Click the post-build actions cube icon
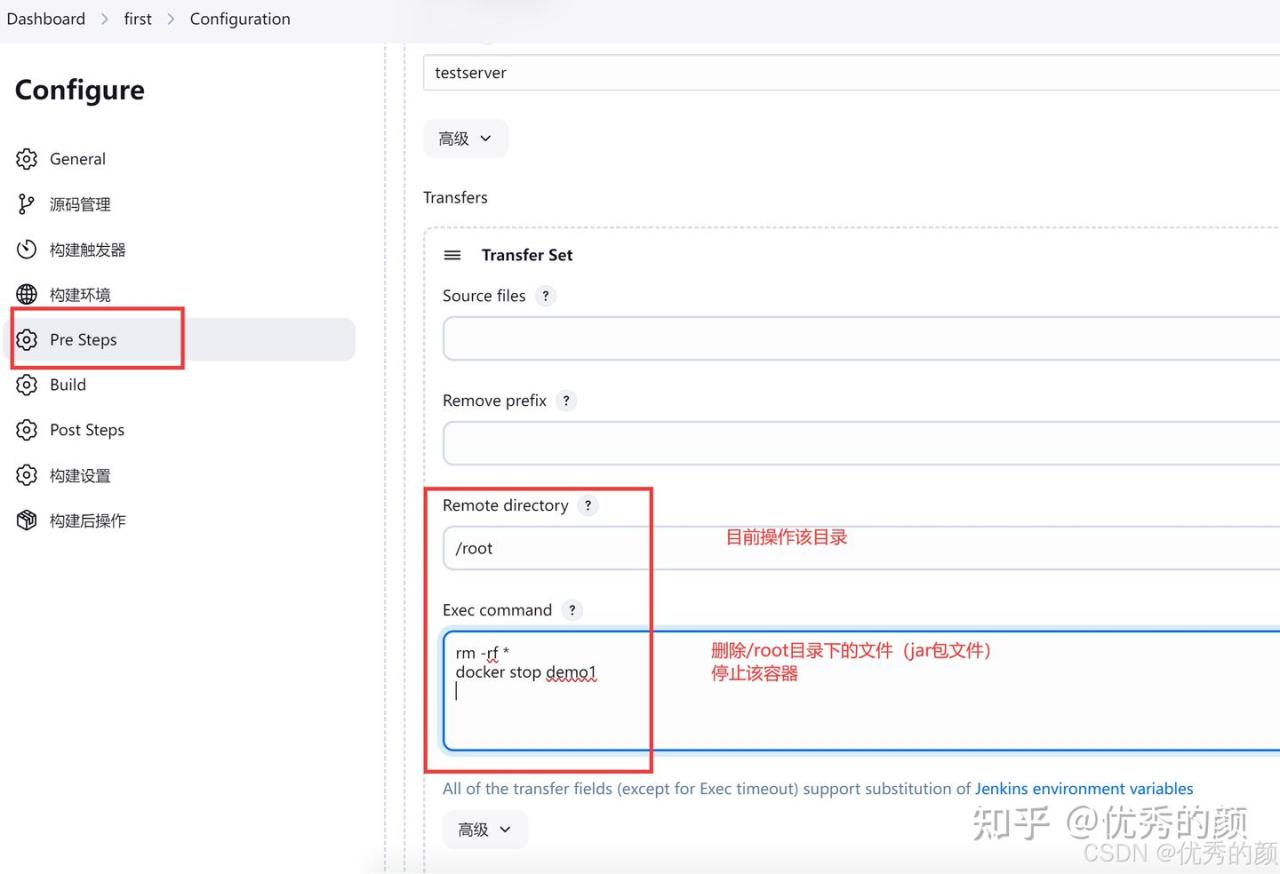This screenshot has width=1280, height=874. point(27,520)
